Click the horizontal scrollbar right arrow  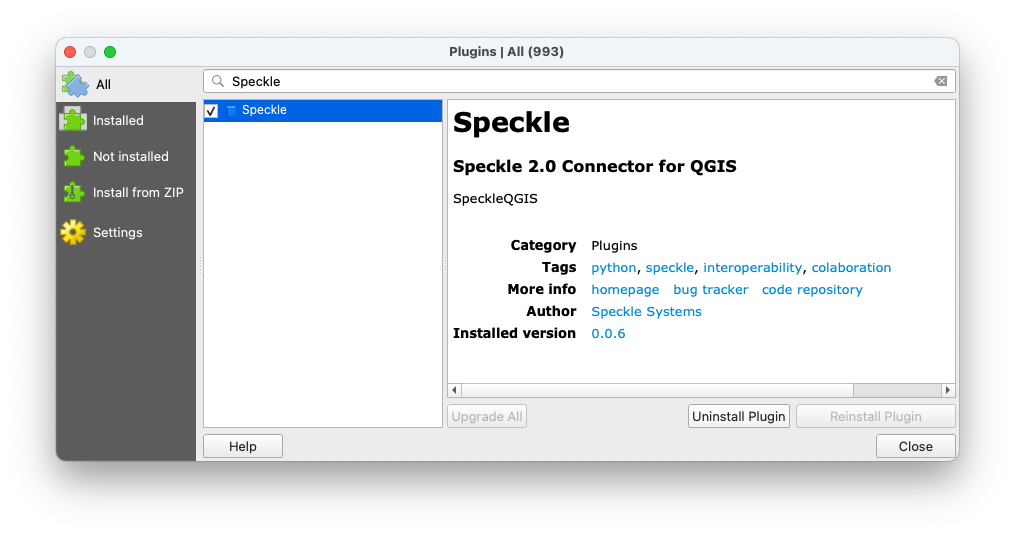pos(948,390)
